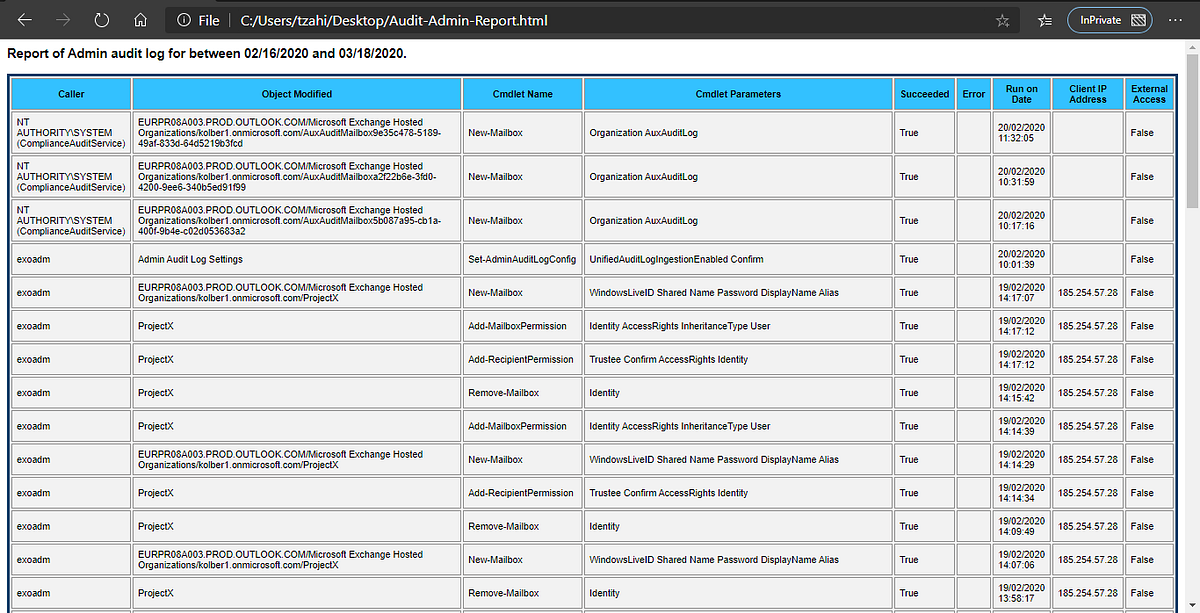This screenshot has height=613, width=1200.
Task: Click the Run on Date column header
Action: pos(1021,94)
